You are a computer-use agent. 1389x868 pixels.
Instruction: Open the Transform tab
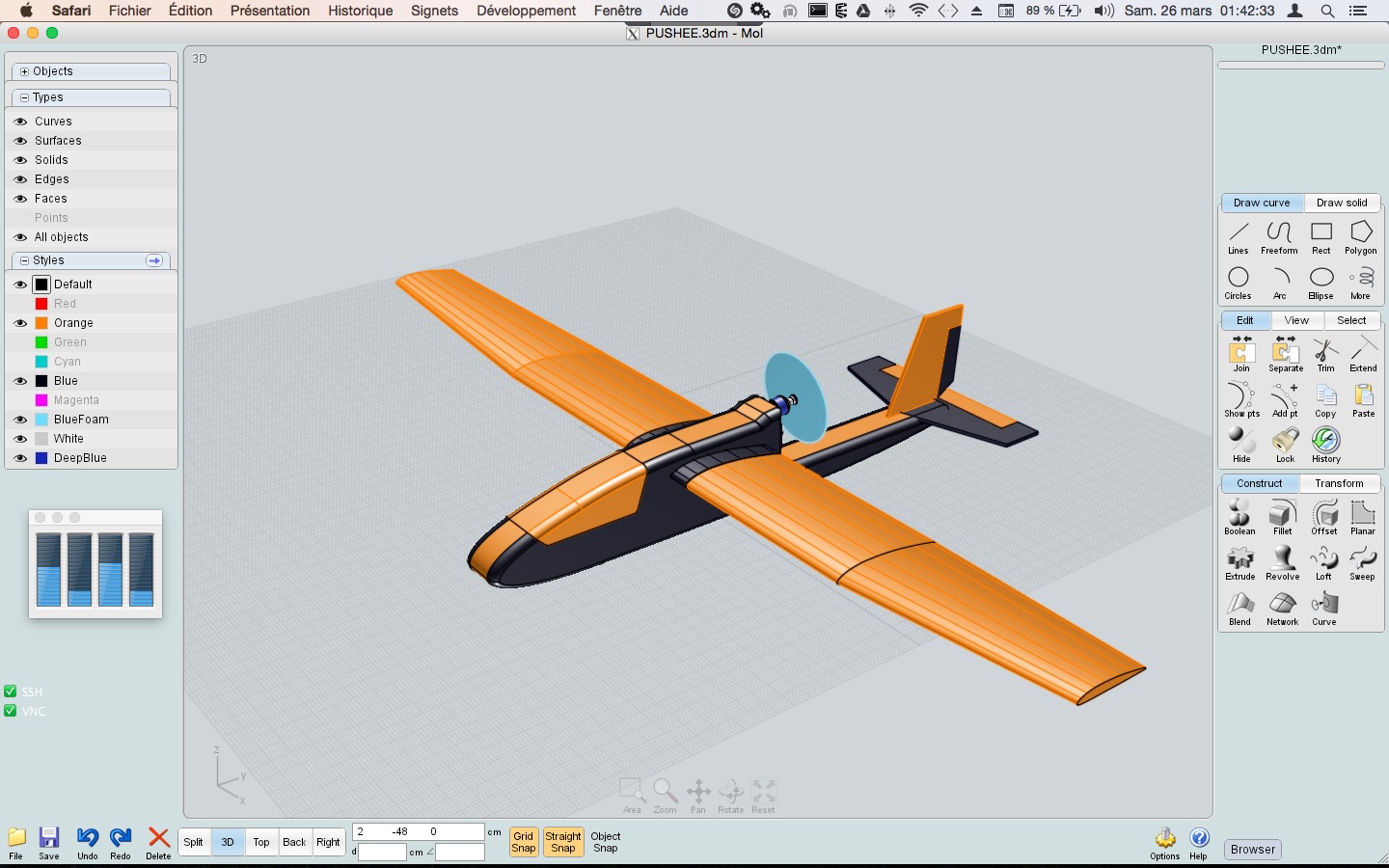click(1339, 483)
